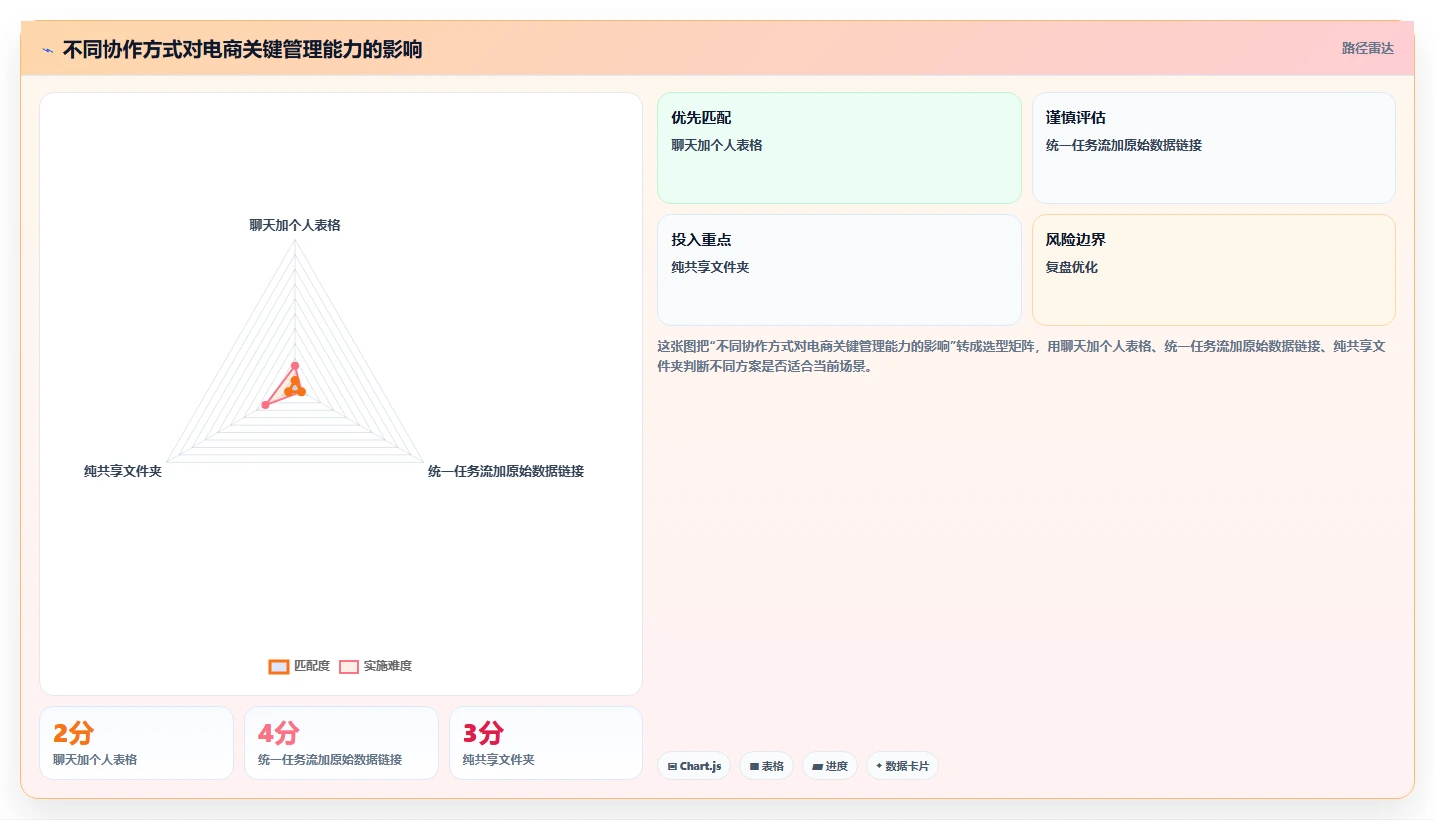
Task: Click 复盘优化 text in 风险边界 card
Action: point(1072,267)
